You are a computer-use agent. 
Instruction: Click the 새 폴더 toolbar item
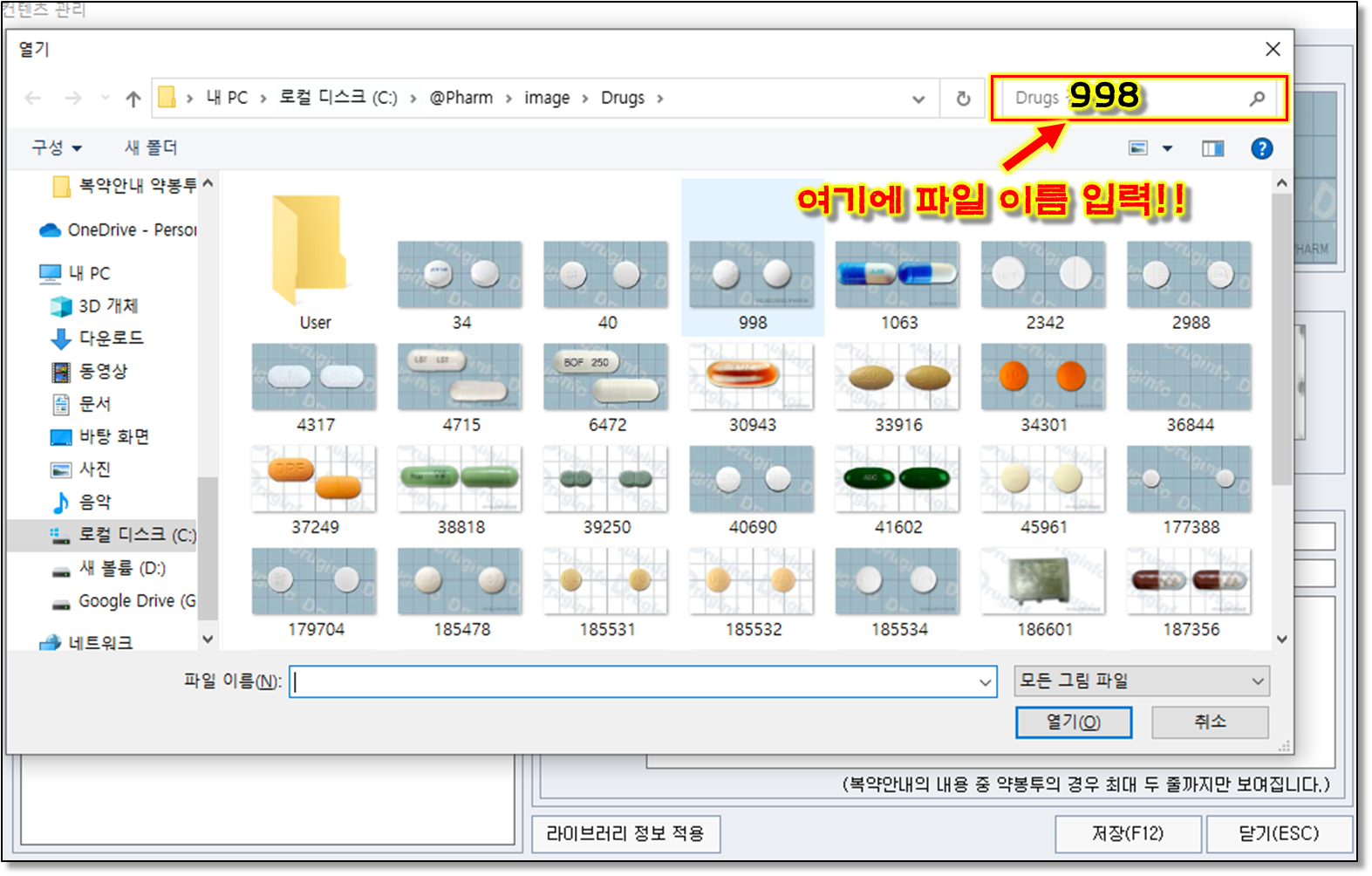tap(151, 147)
